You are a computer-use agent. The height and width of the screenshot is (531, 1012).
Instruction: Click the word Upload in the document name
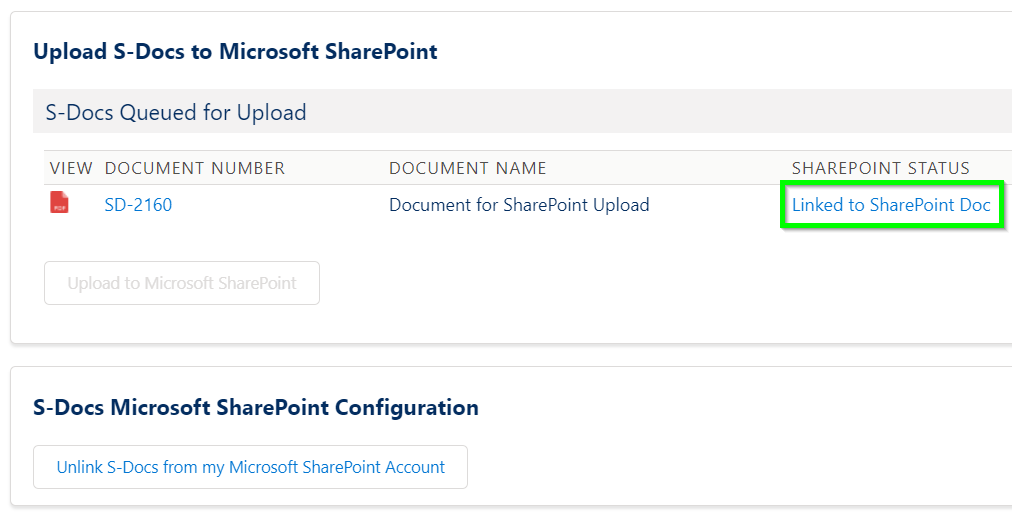point(622,205)
